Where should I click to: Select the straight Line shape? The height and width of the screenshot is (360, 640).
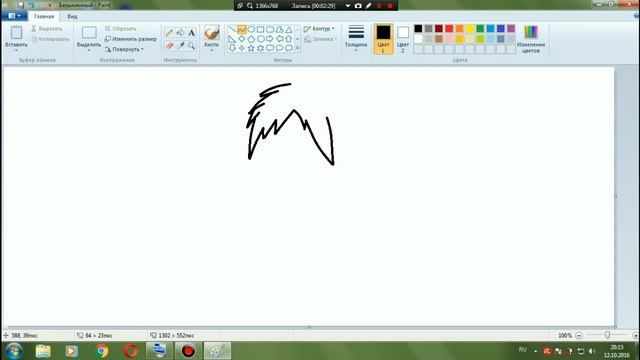[232, 30]
